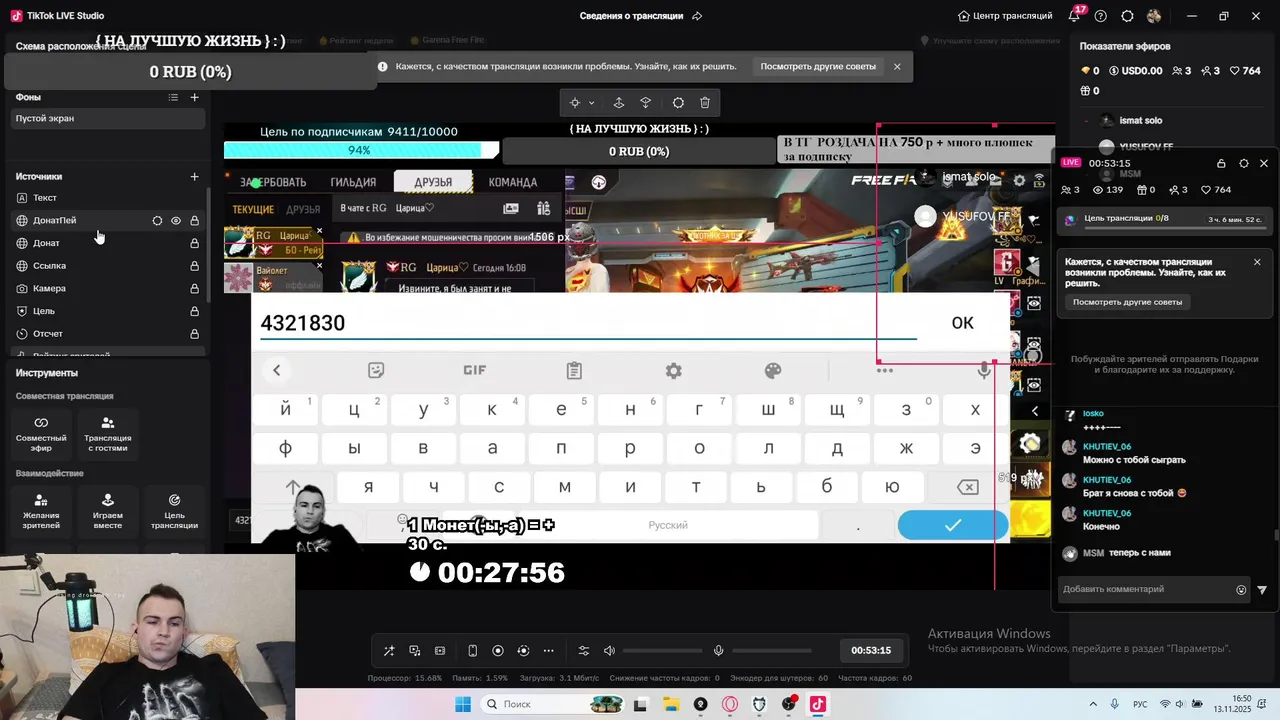The width and height of the screenshot is (1280, 720).
Task: Open Совместный эфир tool
Action: coord(41,433)
